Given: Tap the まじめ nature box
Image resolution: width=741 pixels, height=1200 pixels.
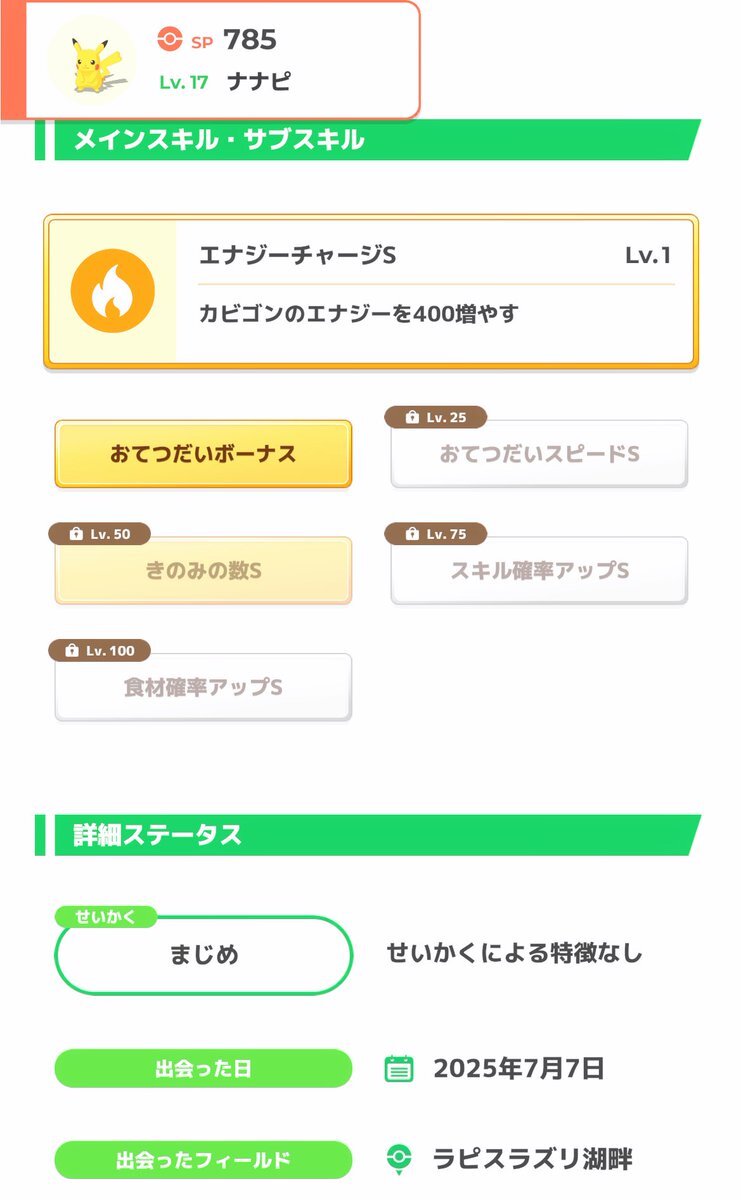Looking at the screenshot, I should pyautogui.click(x=204, y=955).
